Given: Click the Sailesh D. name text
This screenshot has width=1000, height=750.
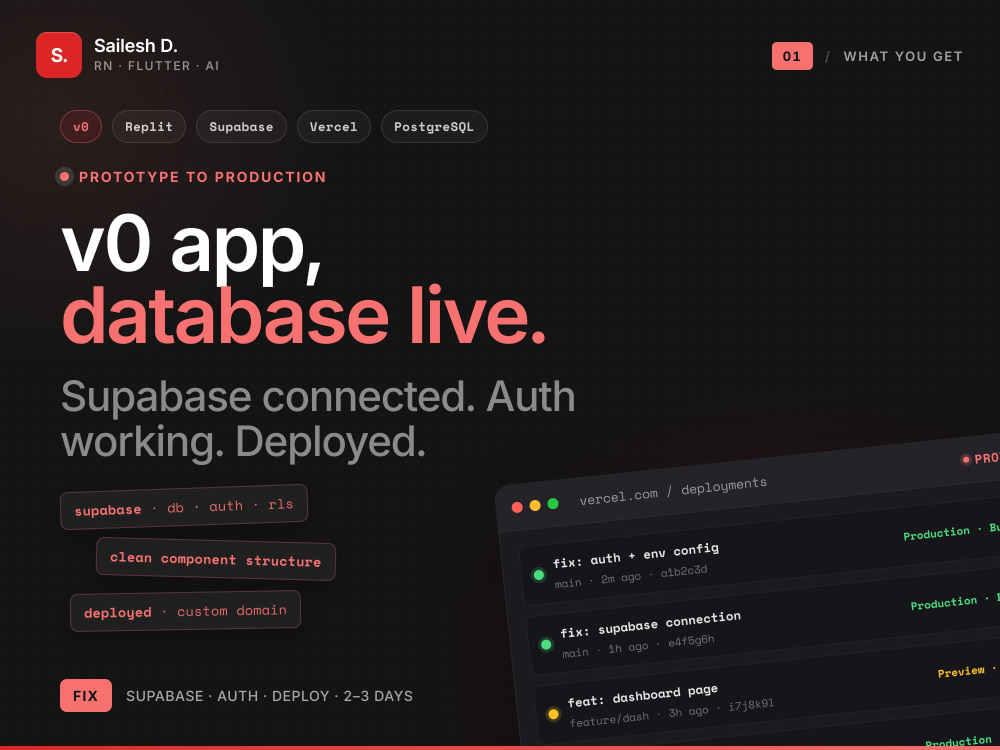Looking at the screenshot, I should [136, 46].
